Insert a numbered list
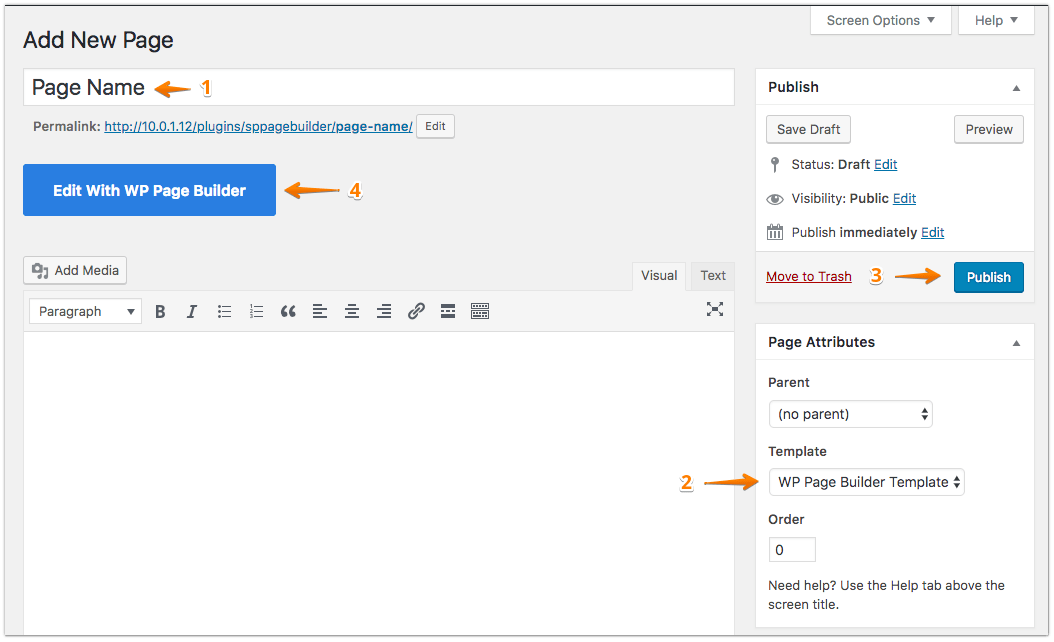The image size is (1054, 642). click(x=256, y=311)
